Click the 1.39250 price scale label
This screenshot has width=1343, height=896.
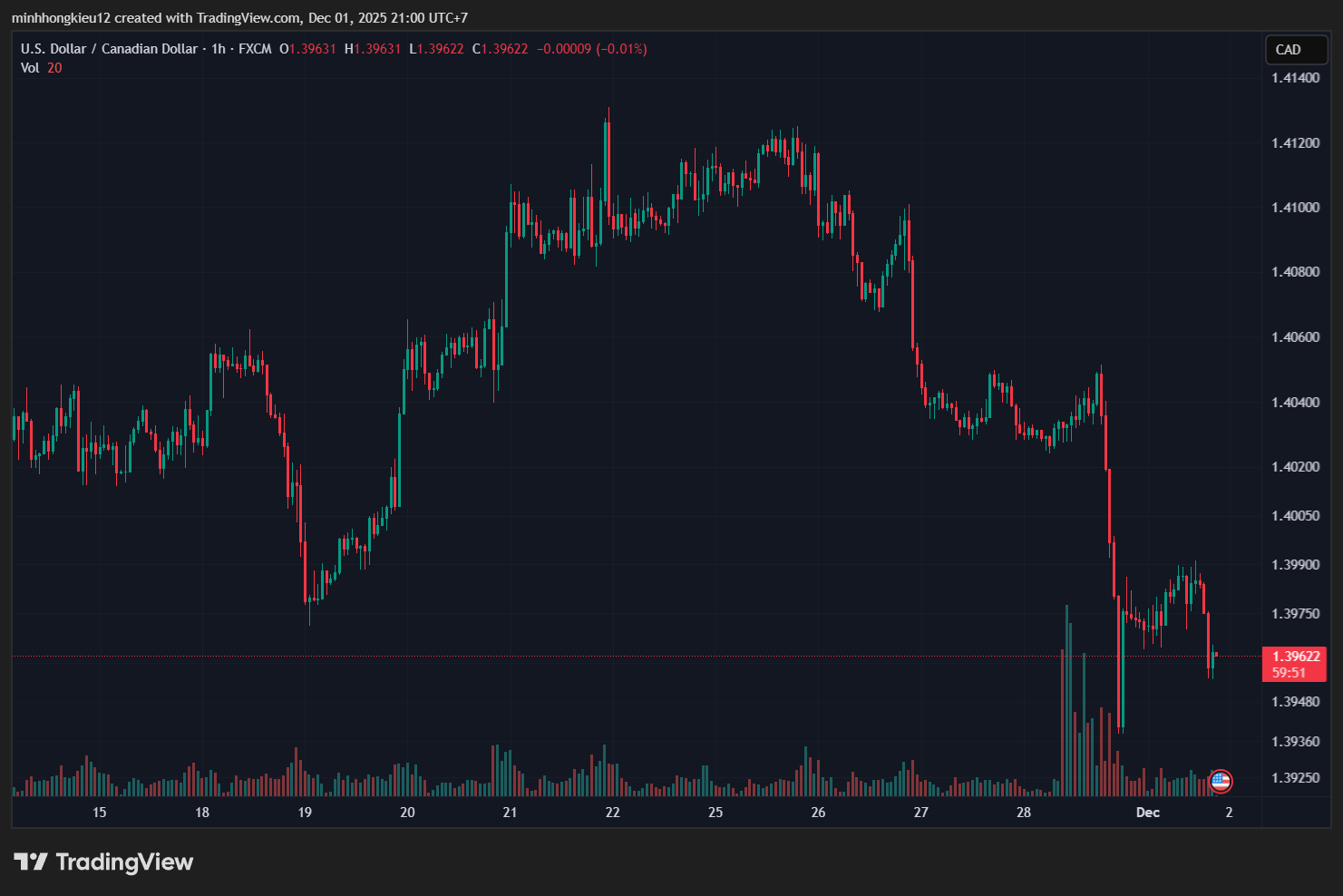point(1295,778)
